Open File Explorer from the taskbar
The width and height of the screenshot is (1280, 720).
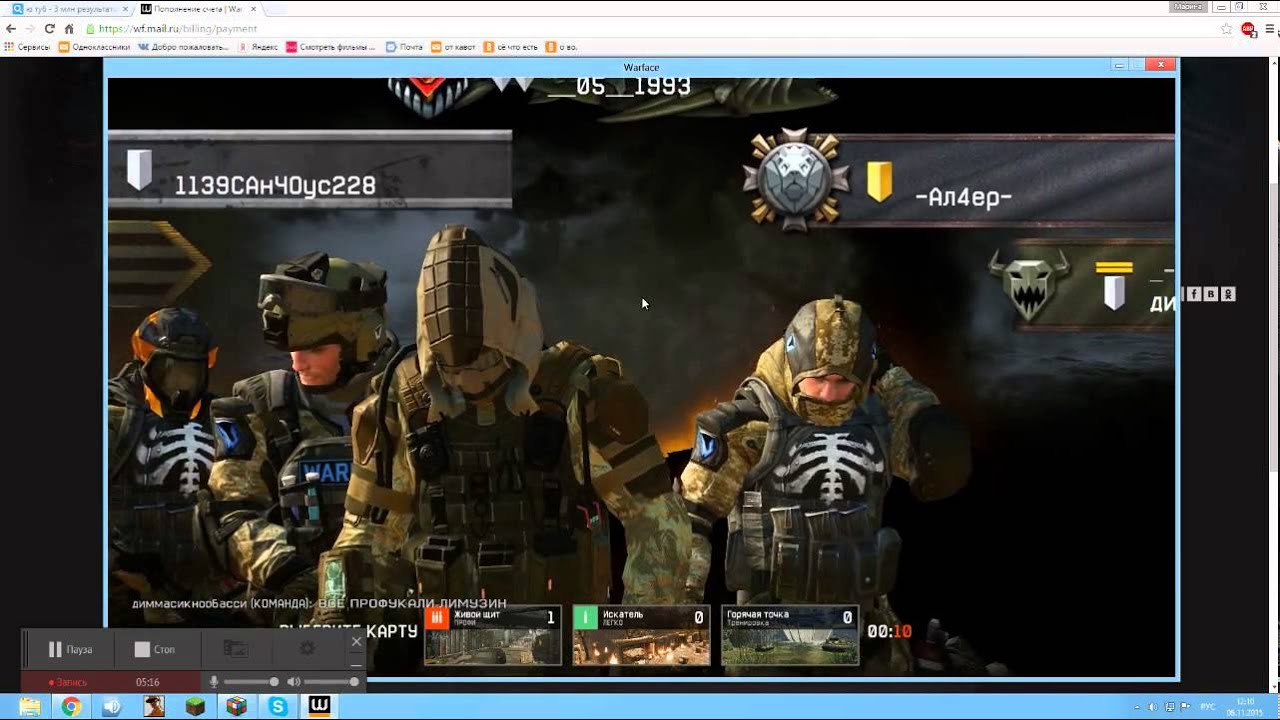[x=30, y=707]
